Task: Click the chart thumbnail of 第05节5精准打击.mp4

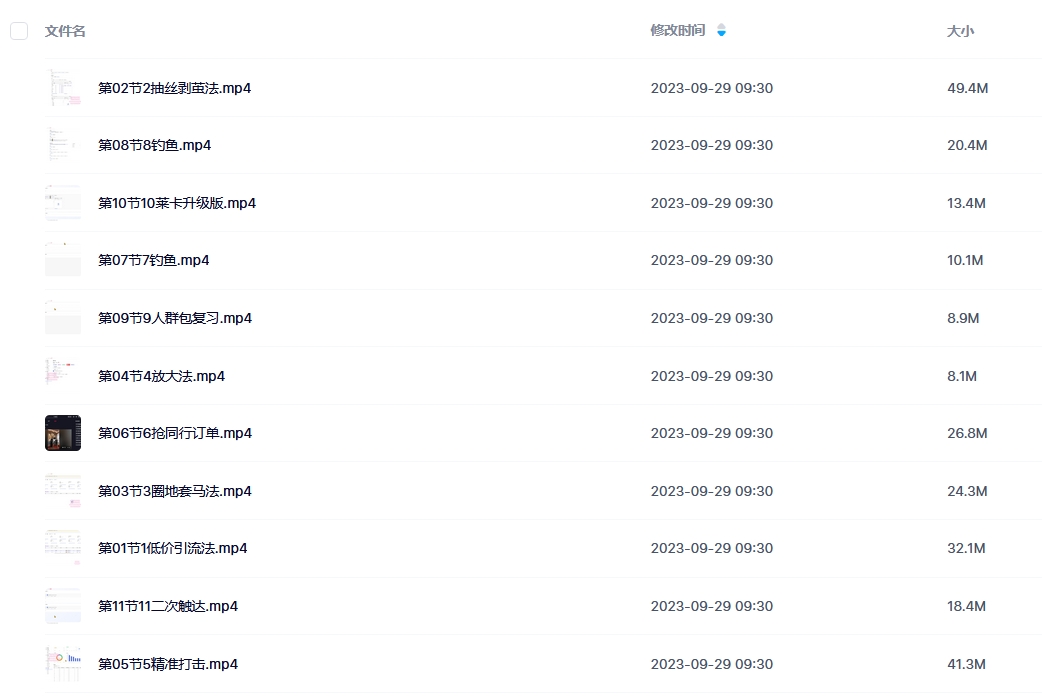Action: pyautogui.click(x=63, y=663)
